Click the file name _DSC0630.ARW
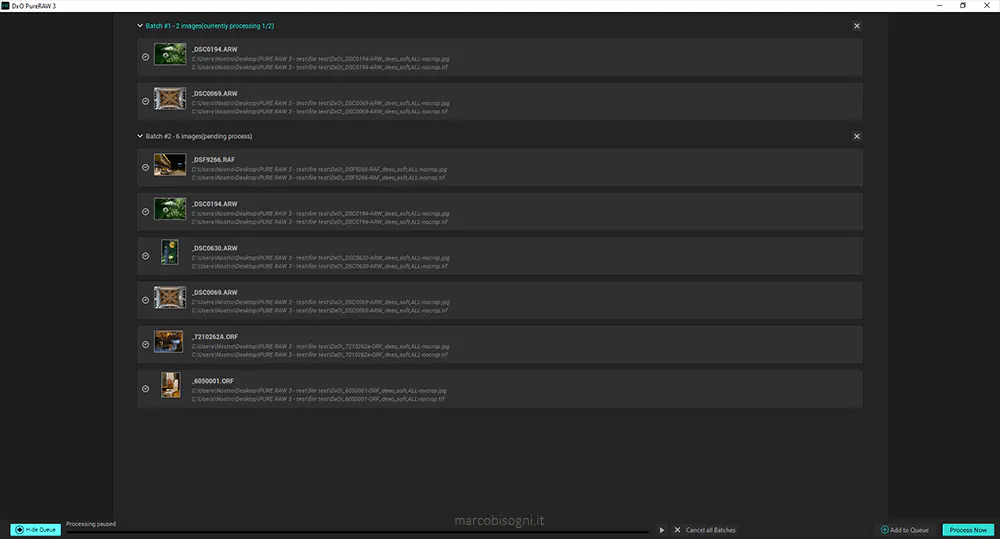 215,248
